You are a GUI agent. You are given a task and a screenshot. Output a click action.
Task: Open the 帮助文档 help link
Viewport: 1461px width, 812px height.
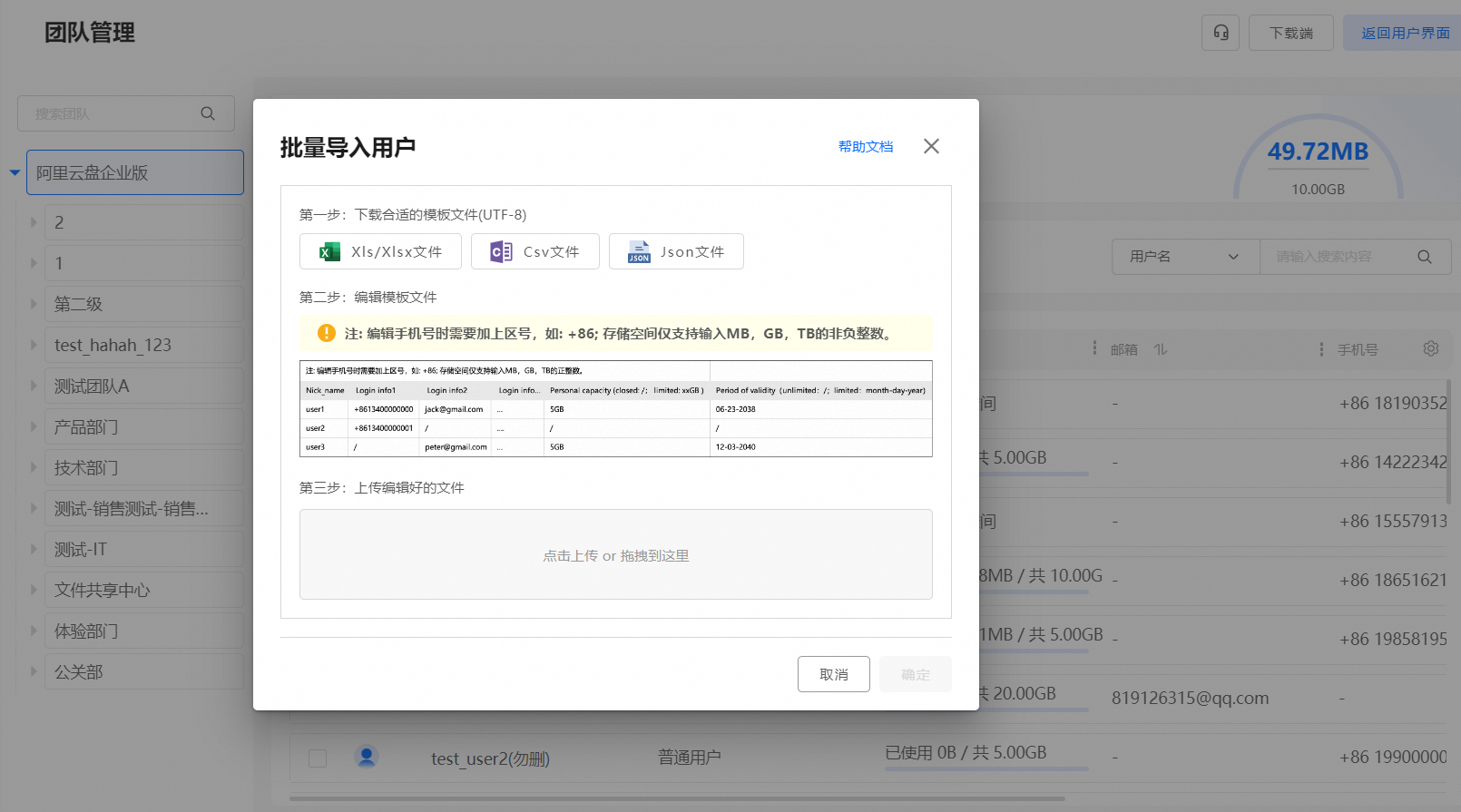coord(866,146)
